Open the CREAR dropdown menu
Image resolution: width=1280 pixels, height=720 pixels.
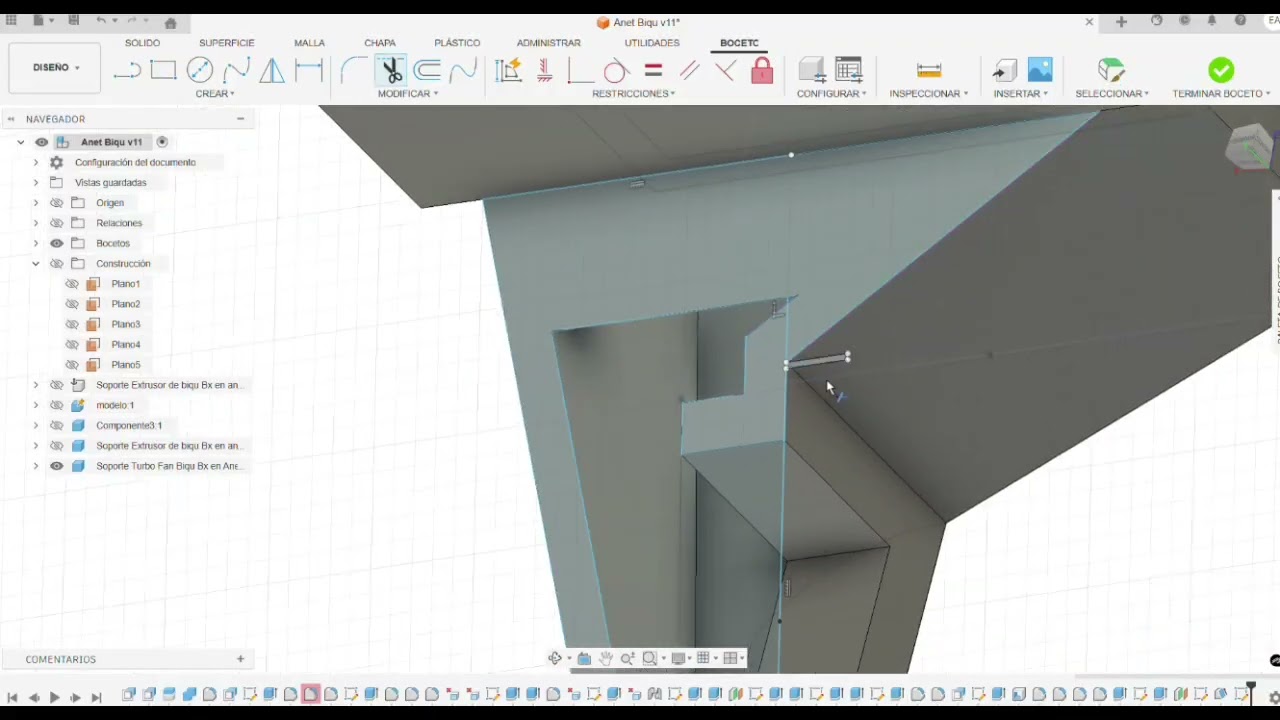pos(215,94)
